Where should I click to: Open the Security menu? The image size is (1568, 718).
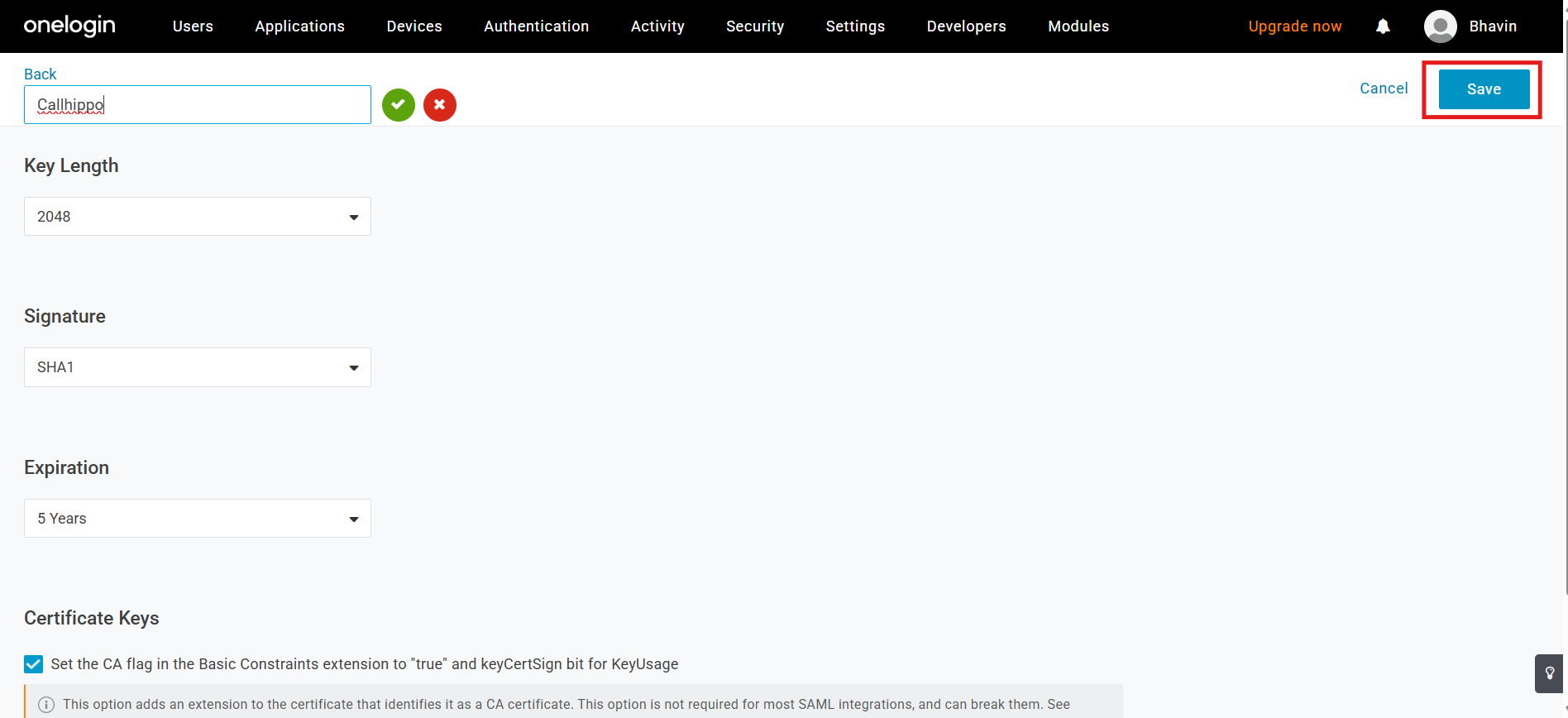click(x=755, y=26)
